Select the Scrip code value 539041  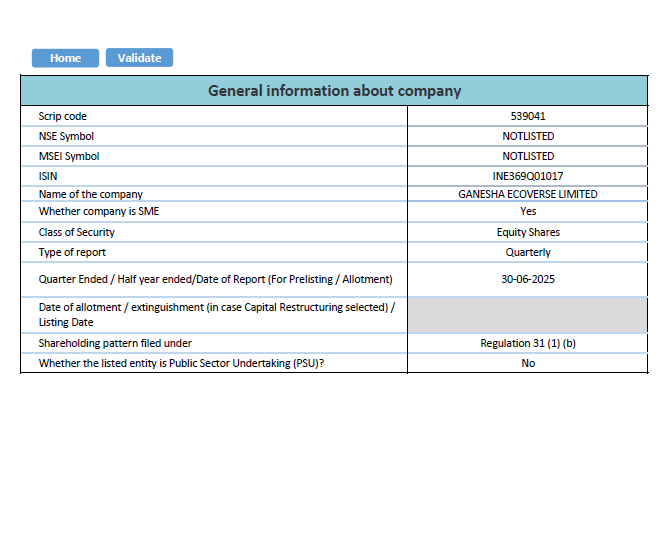coord(527,117)
